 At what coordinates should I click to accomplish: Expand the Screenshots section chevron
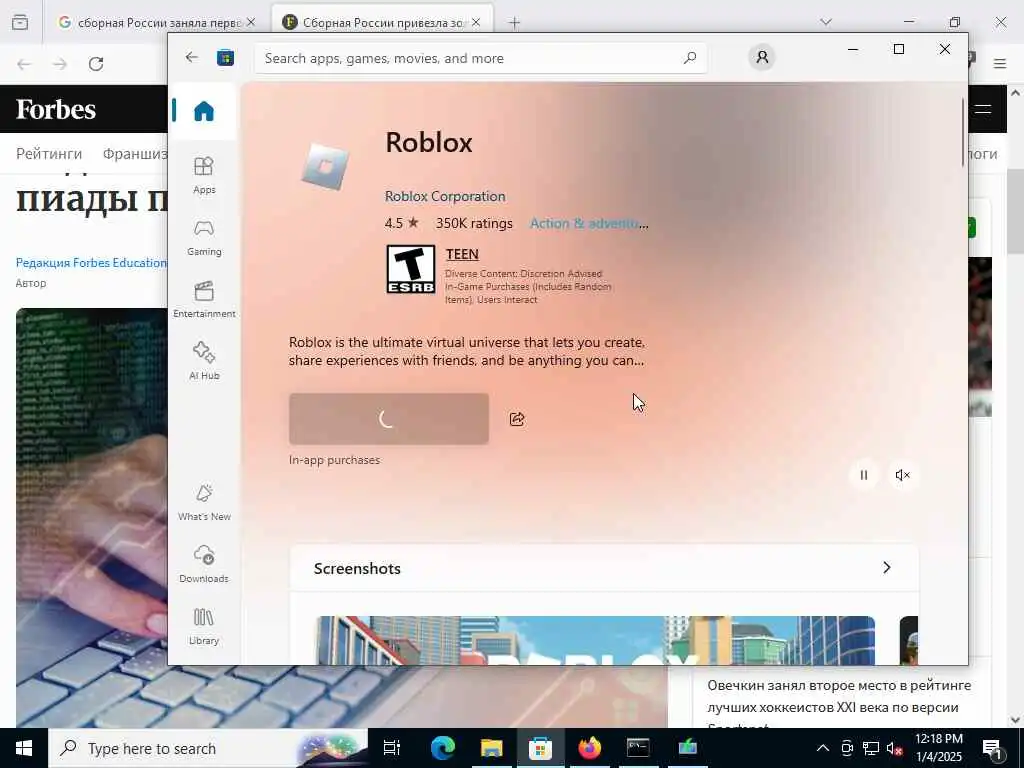pyautogui.click(x=886, y=568)
